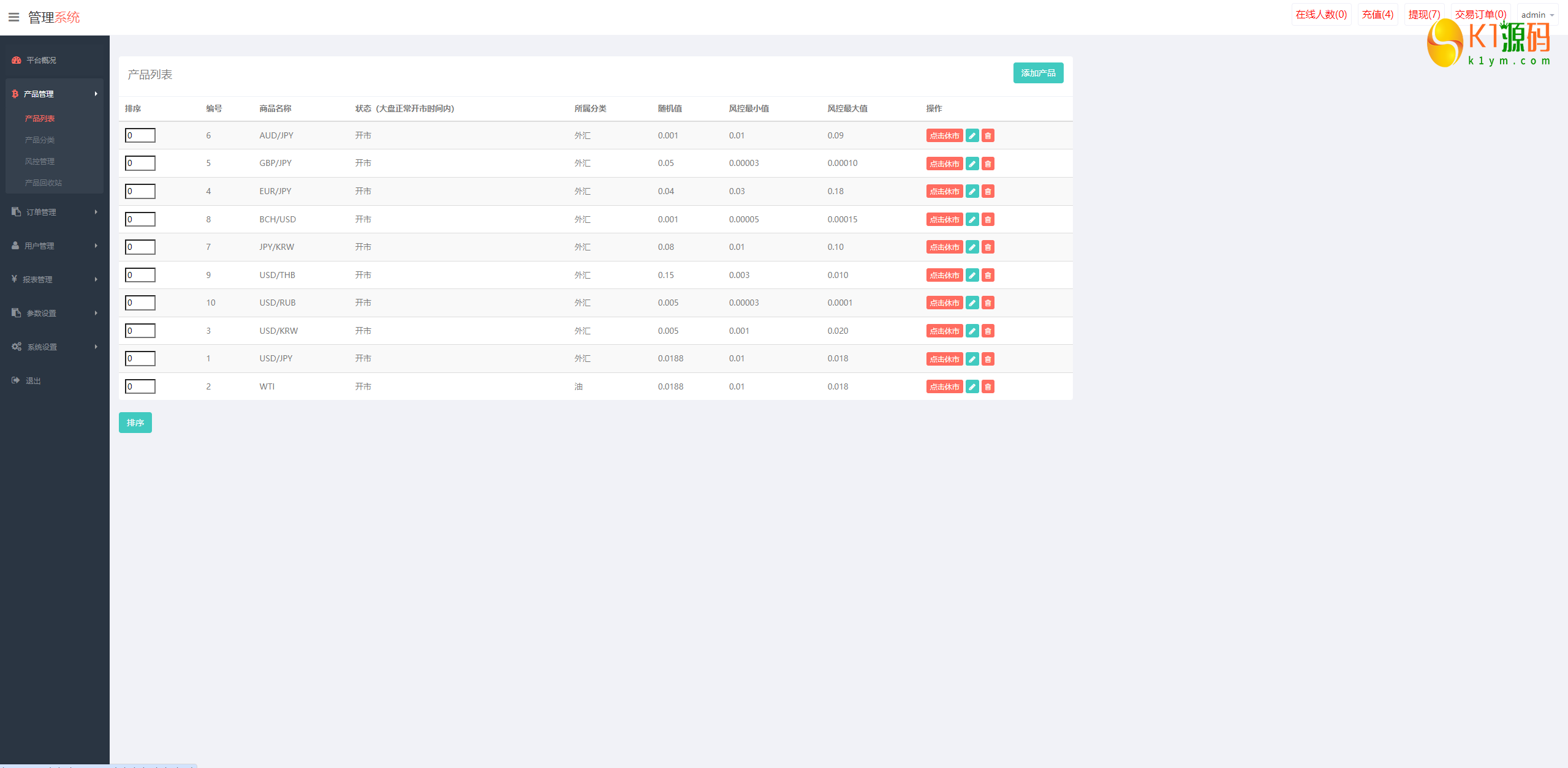Click sort order input for AUD/JPY
1568x768 pixels.
click(140, 135)
